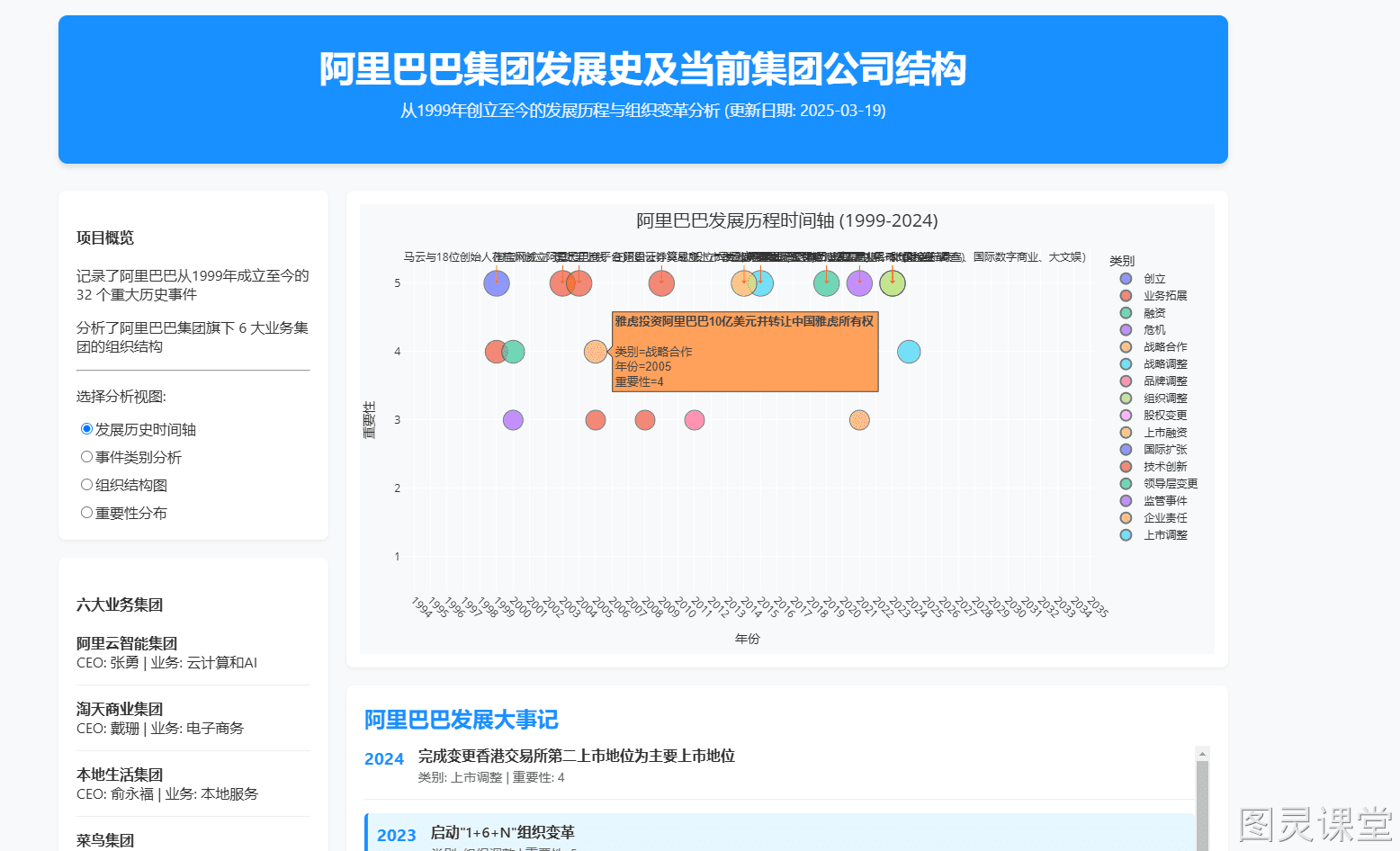1400x851 pixels.
Task: Click the purple marker at importance 3
Action: [x=513, y=420]
